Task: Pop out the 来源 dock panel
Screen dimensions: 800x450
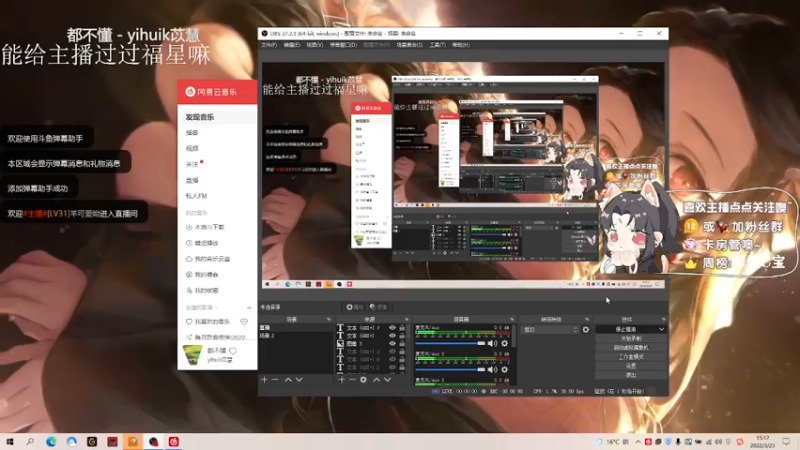Action: pyautogui.click(x=407, y=319)
